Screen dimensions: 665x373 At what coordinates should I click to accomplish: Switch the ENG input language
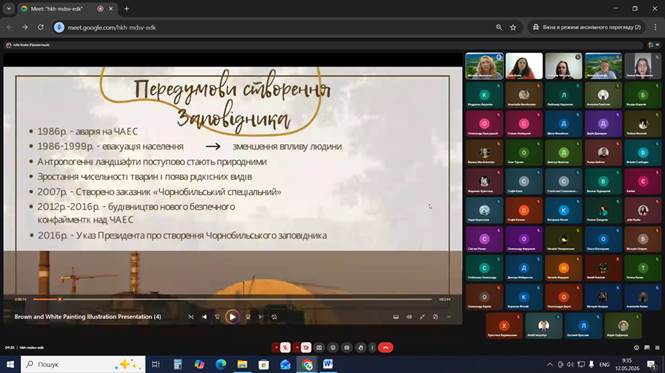(x=604, y=365)
